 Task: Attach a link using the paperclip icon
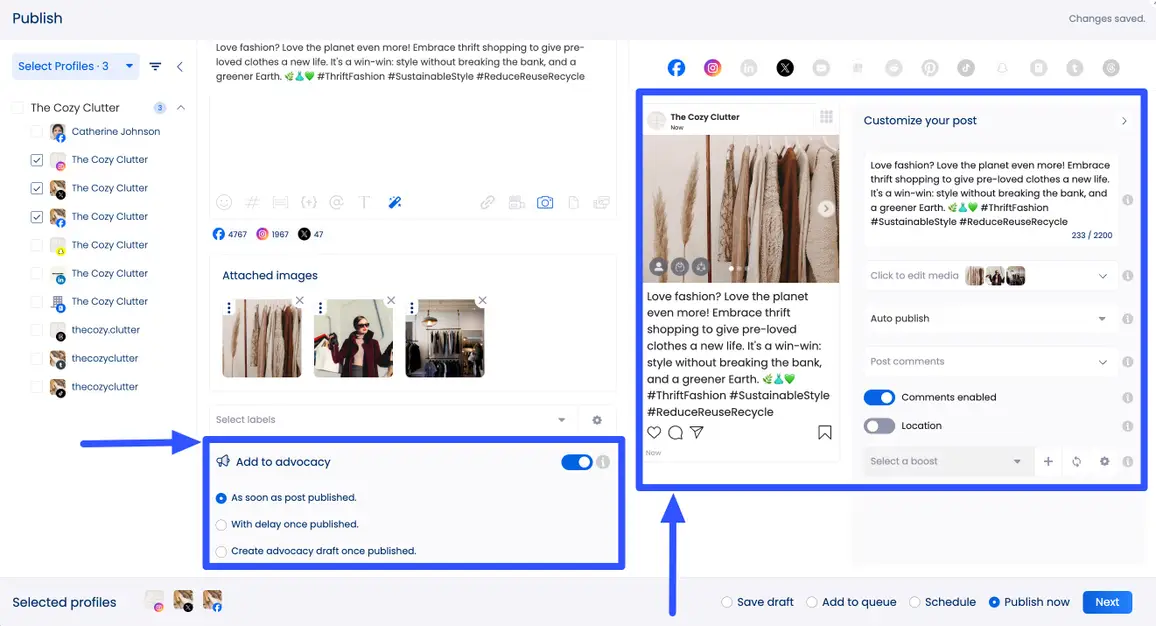click(487, 202)
